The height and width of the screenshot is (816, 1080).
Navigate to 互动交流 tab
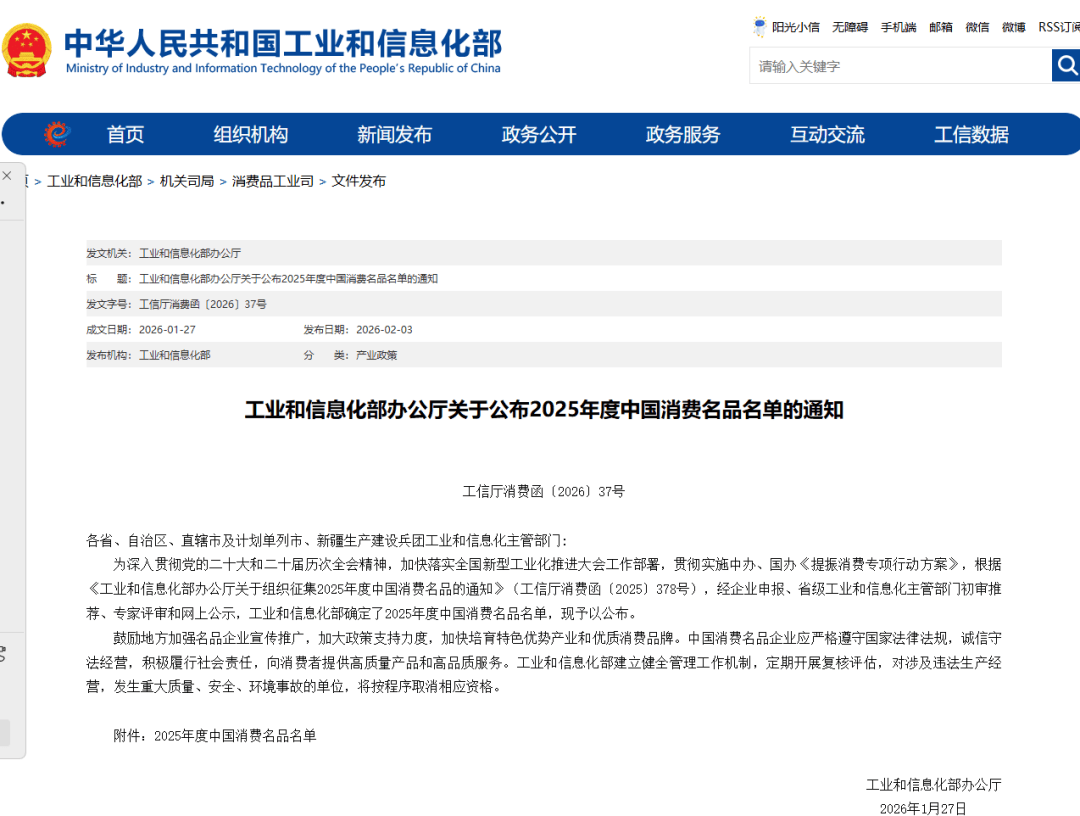coord(827,135)
